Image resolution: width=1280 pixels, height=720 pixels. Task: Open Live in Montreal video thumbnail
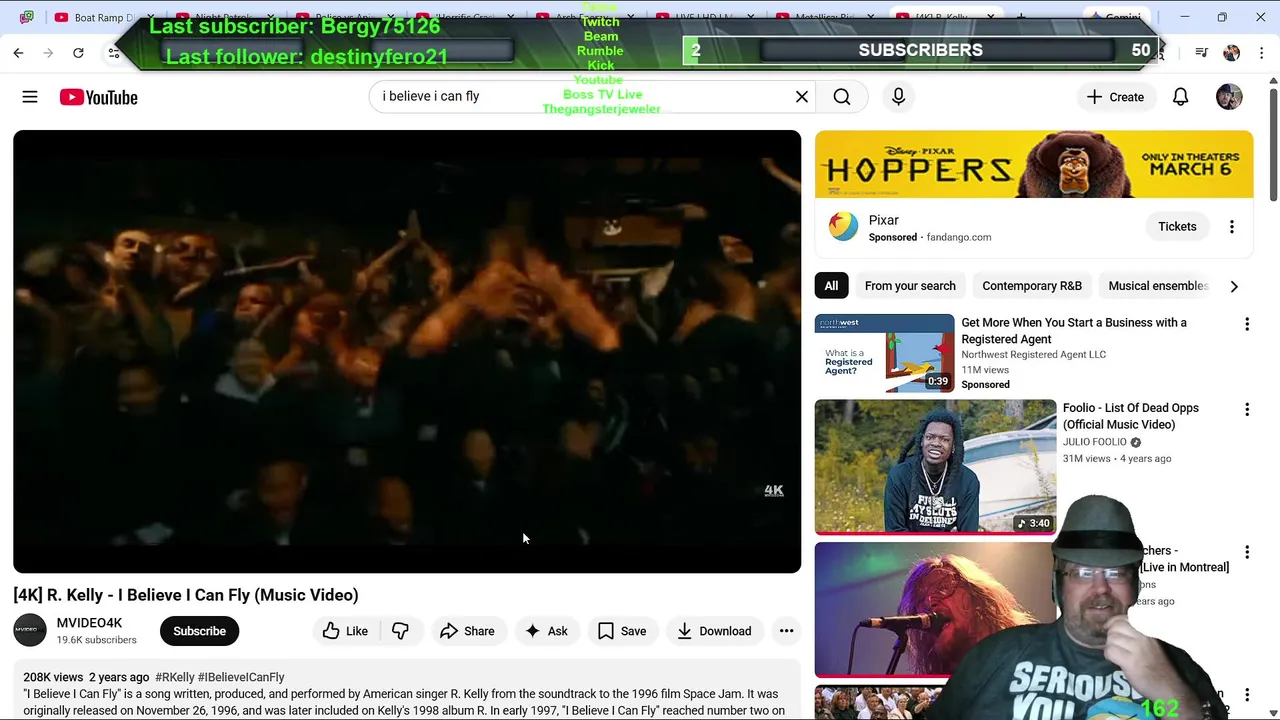click(x=935, y=609)
